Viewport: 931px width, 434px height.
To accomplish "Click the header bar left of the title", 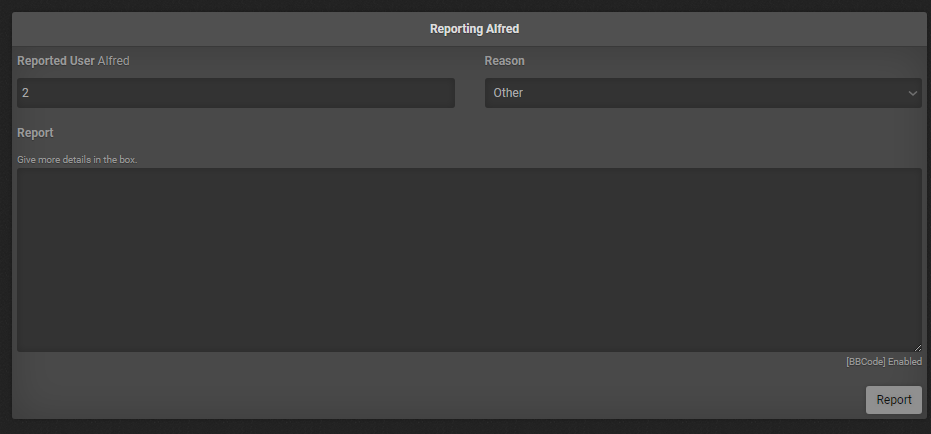I will pyautogui.click(x=200, y=29).
